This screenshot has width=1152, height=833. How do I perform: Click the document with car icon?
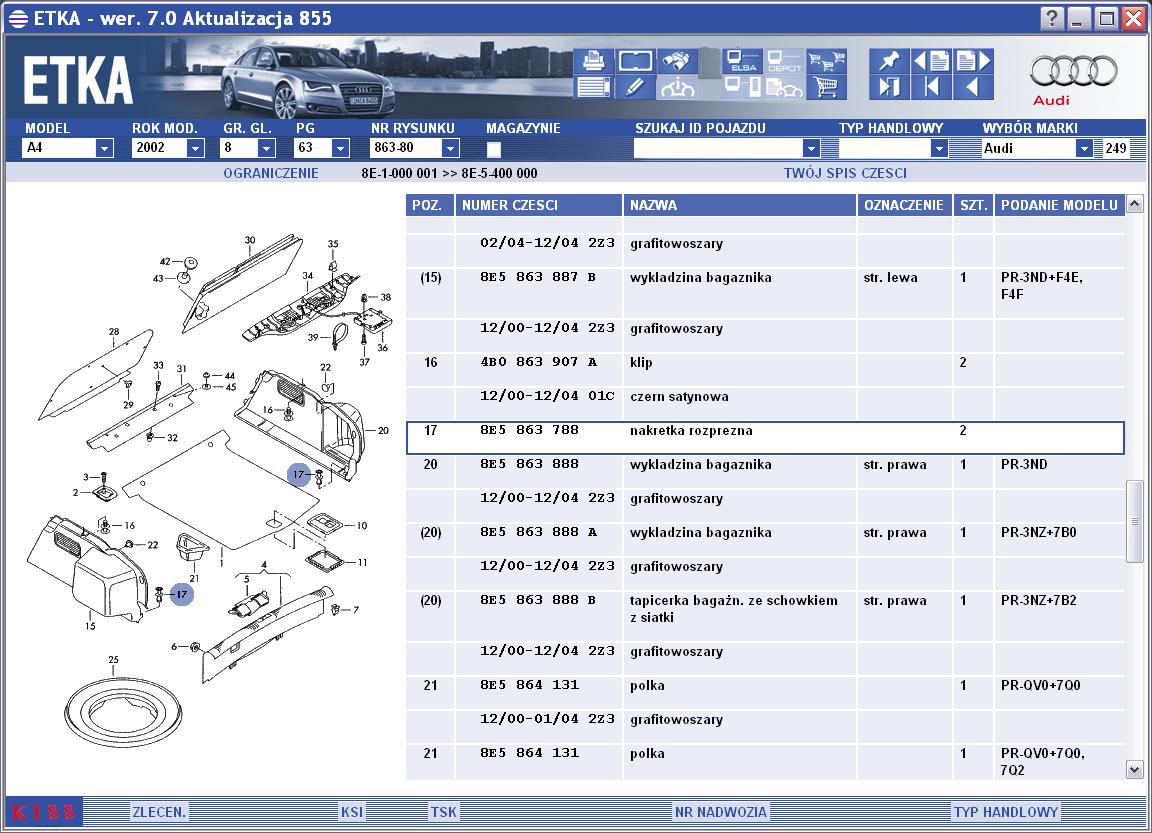click(785, 87)
